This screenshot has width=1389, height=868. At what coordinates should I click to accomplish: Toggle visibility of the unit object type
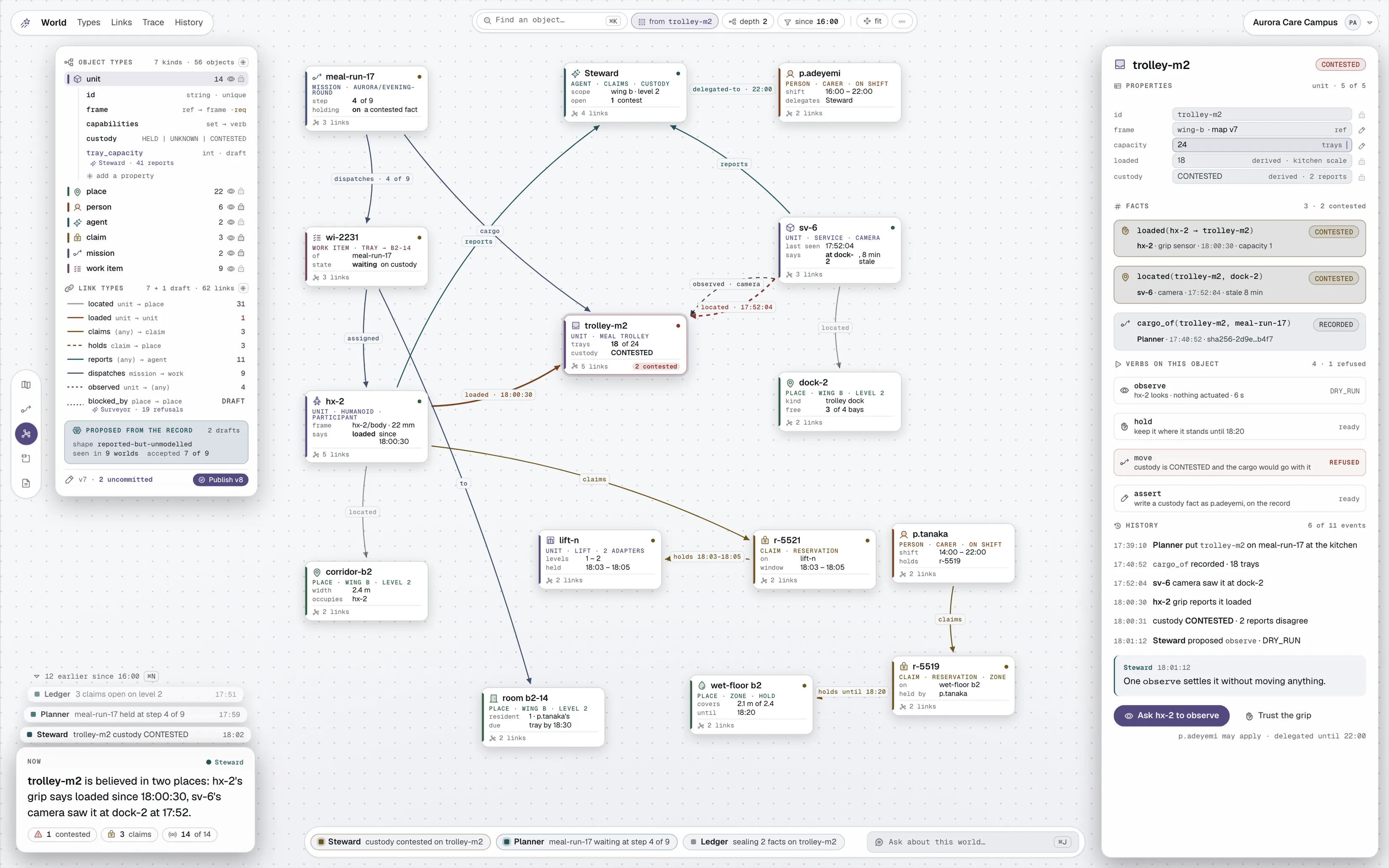tap(231, 79)
